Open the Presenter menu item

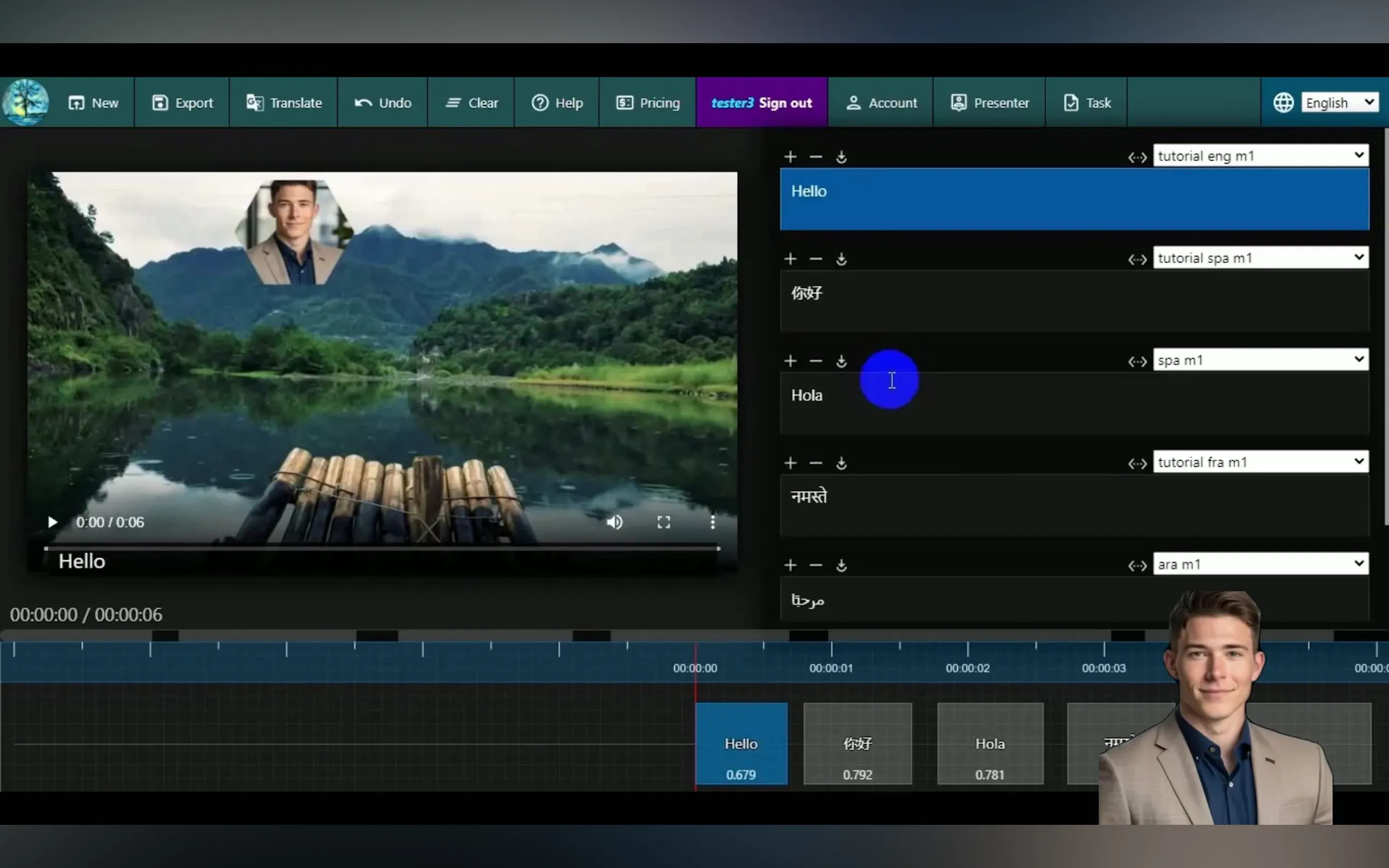pyautogui.click(x=989, y=103)
